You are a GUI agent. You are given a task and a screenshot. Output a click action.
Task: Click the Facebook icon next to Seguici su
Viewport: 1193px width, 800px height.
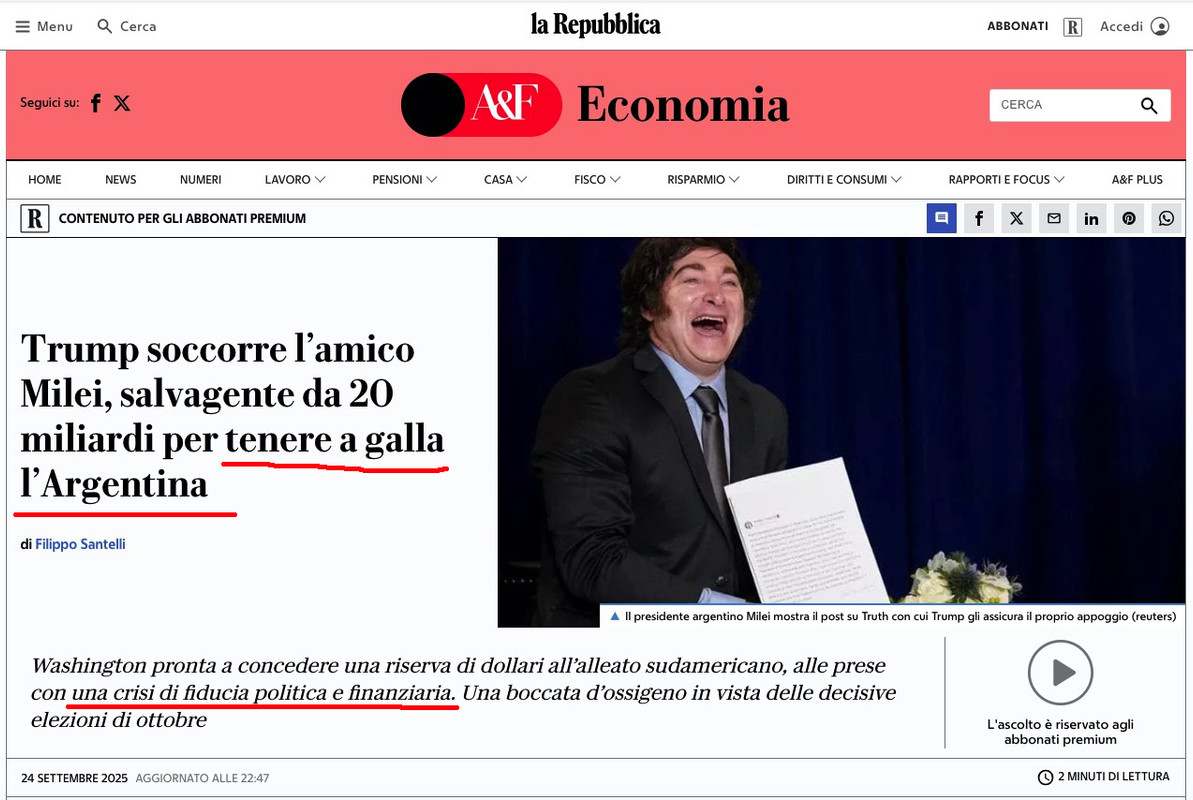(x=96, y=103)
